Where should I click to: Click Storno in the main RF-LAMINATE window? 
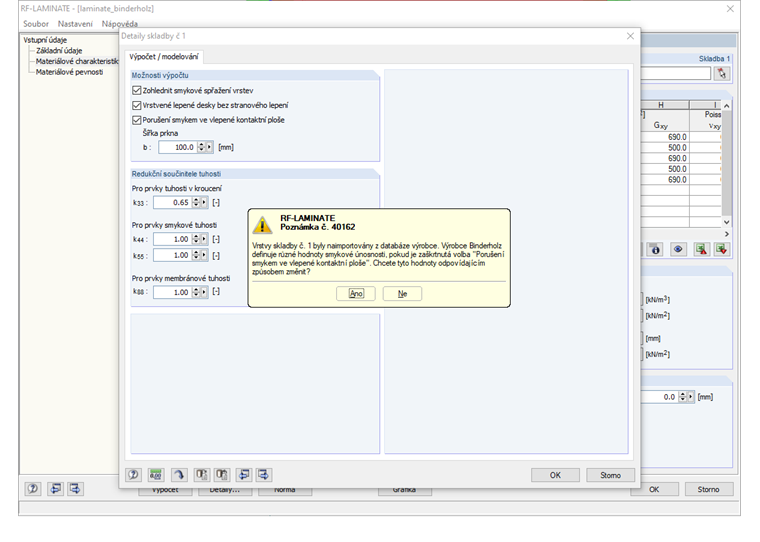(709, 489)
